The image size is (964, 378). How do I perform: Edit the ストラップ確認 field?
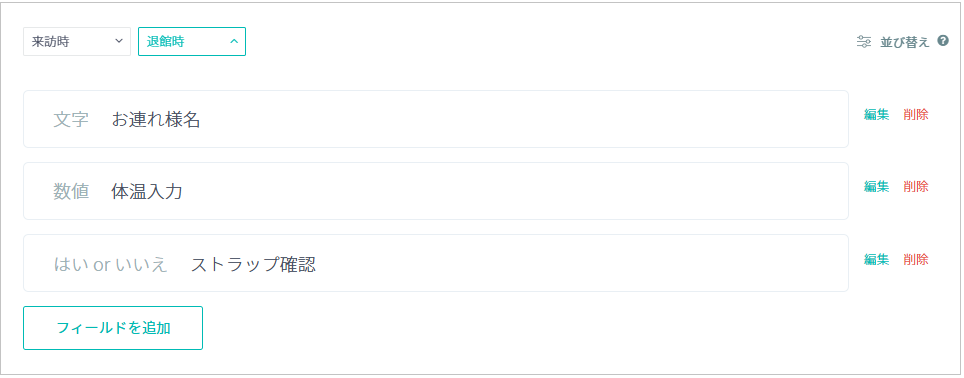pyautogui.click(x=876, y=259)
